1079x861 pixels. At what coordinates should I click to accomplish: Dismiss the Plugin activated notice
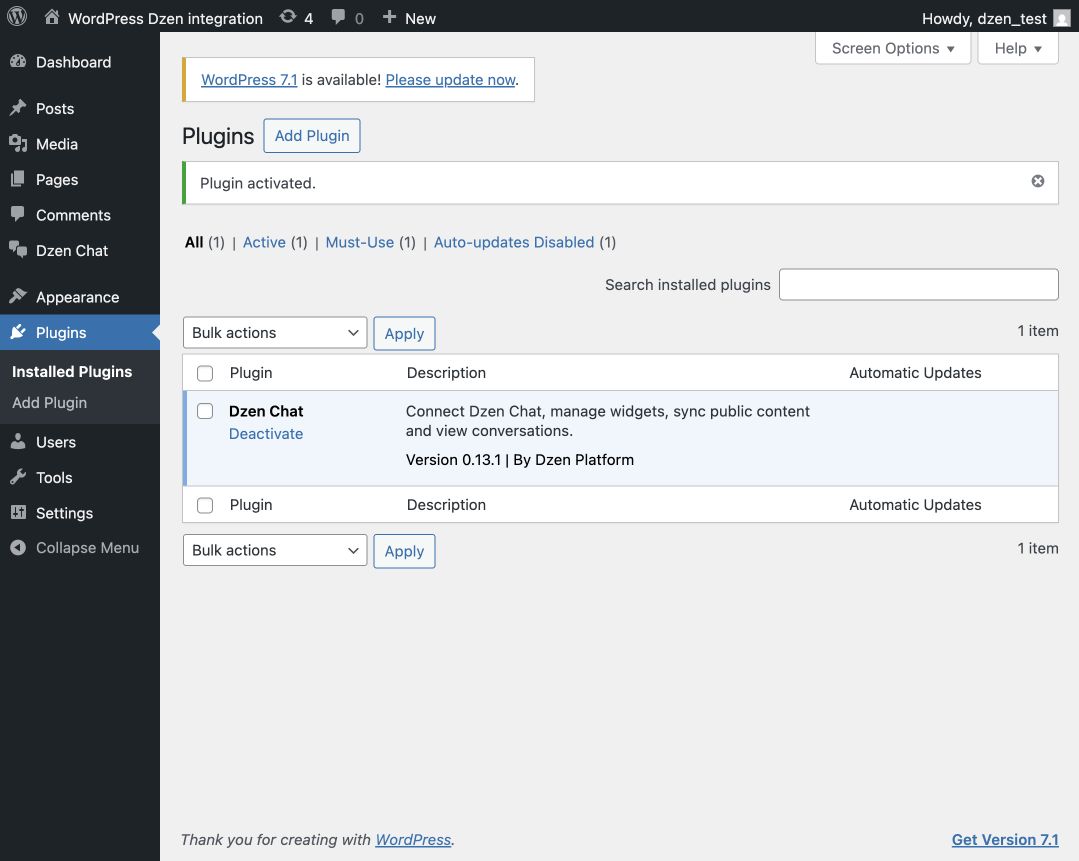pos(1038,181)
